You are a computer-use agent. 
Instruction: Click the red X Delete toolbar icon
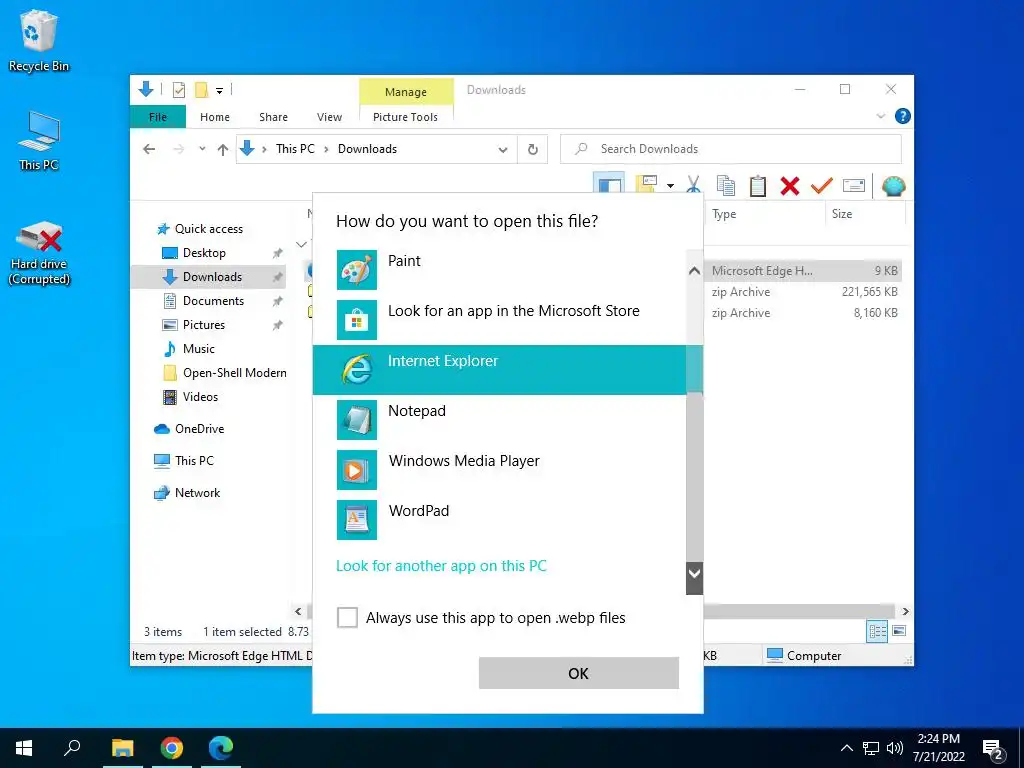pos(790,186)
